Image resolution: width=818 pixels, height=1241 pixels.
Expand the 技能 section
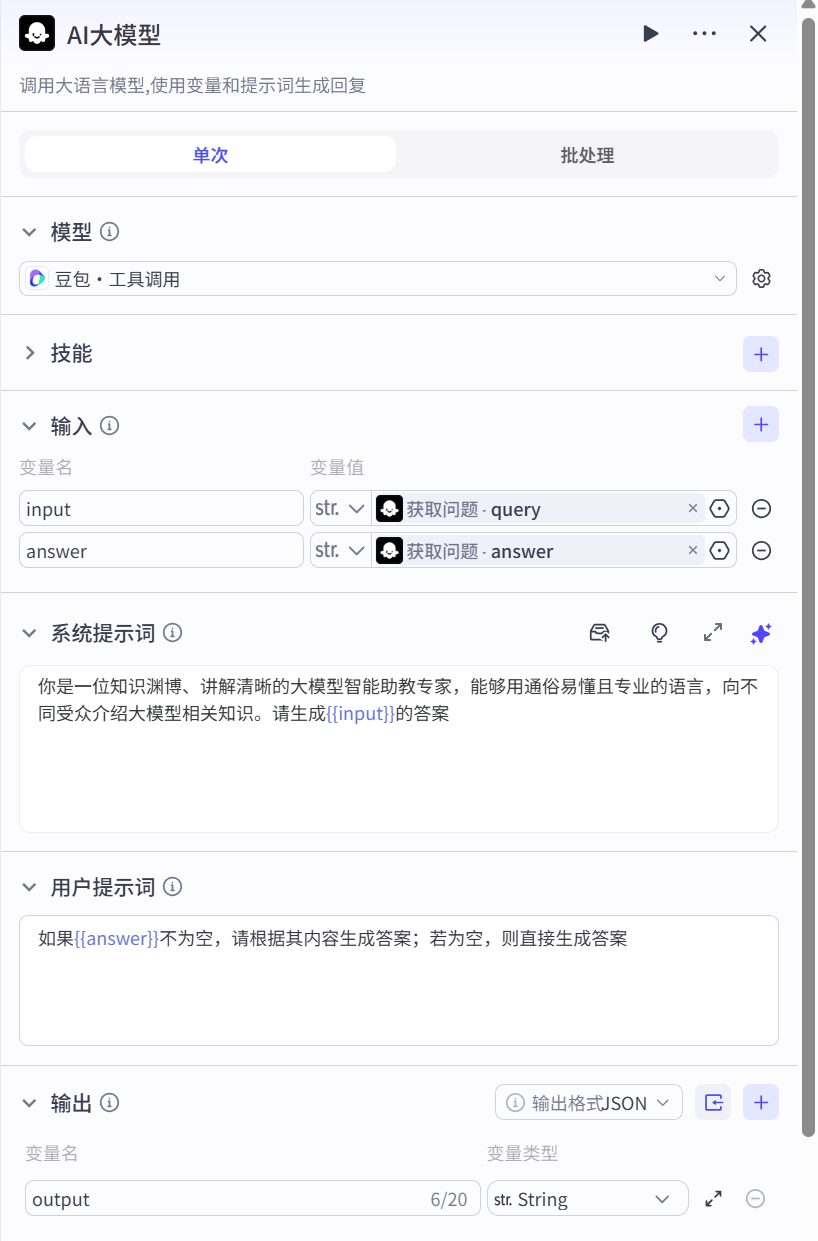pos(29,354)
